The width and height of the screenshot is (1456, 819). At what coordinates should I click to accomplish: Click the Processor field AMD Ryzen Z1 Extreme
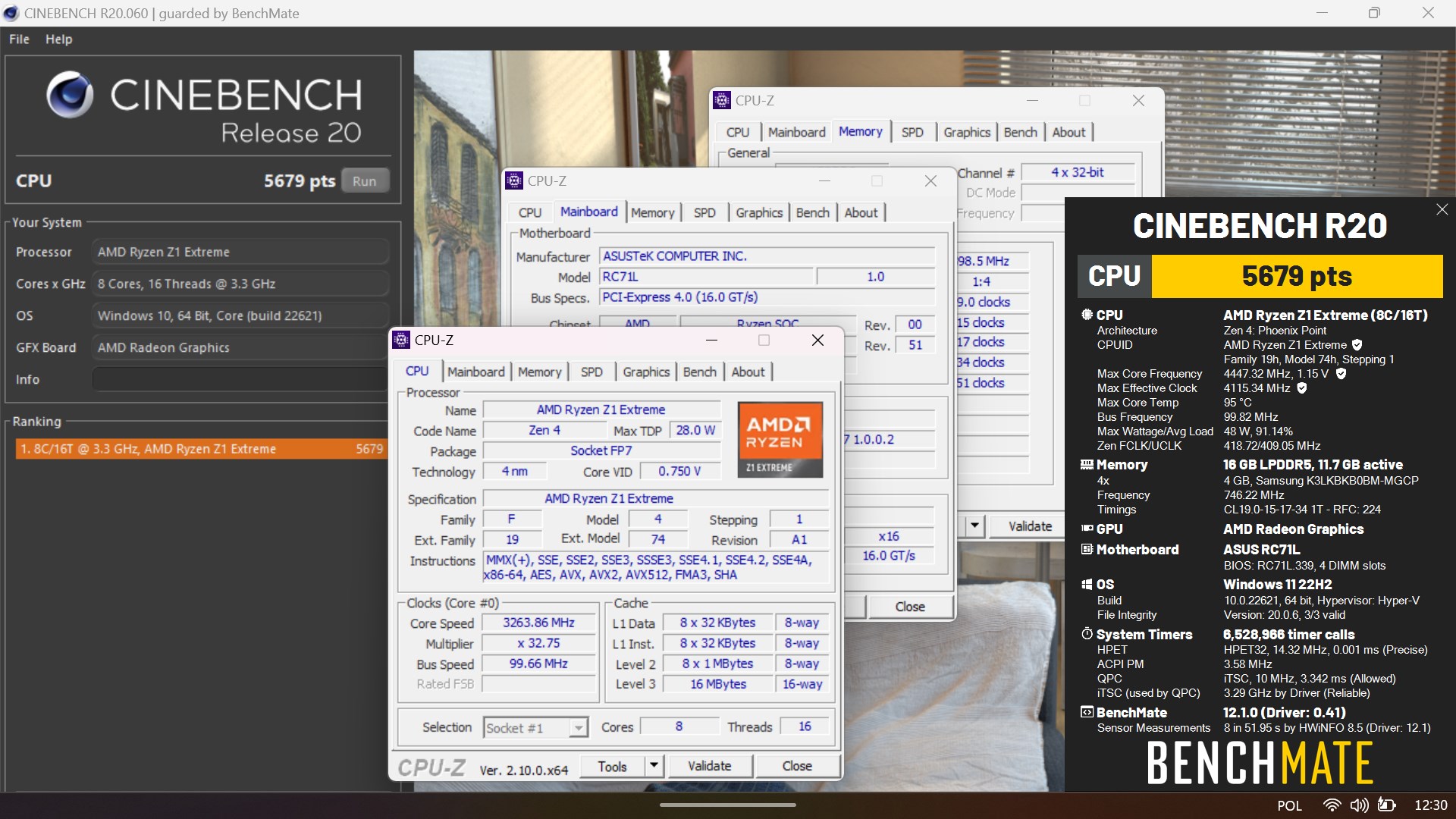[240, 252]
